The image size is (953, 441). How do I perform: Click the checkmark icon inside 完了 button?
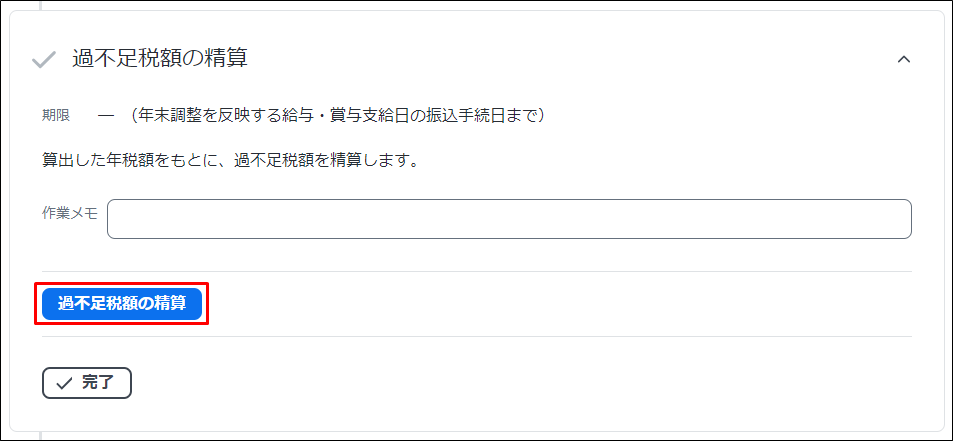tap(64, 383)
